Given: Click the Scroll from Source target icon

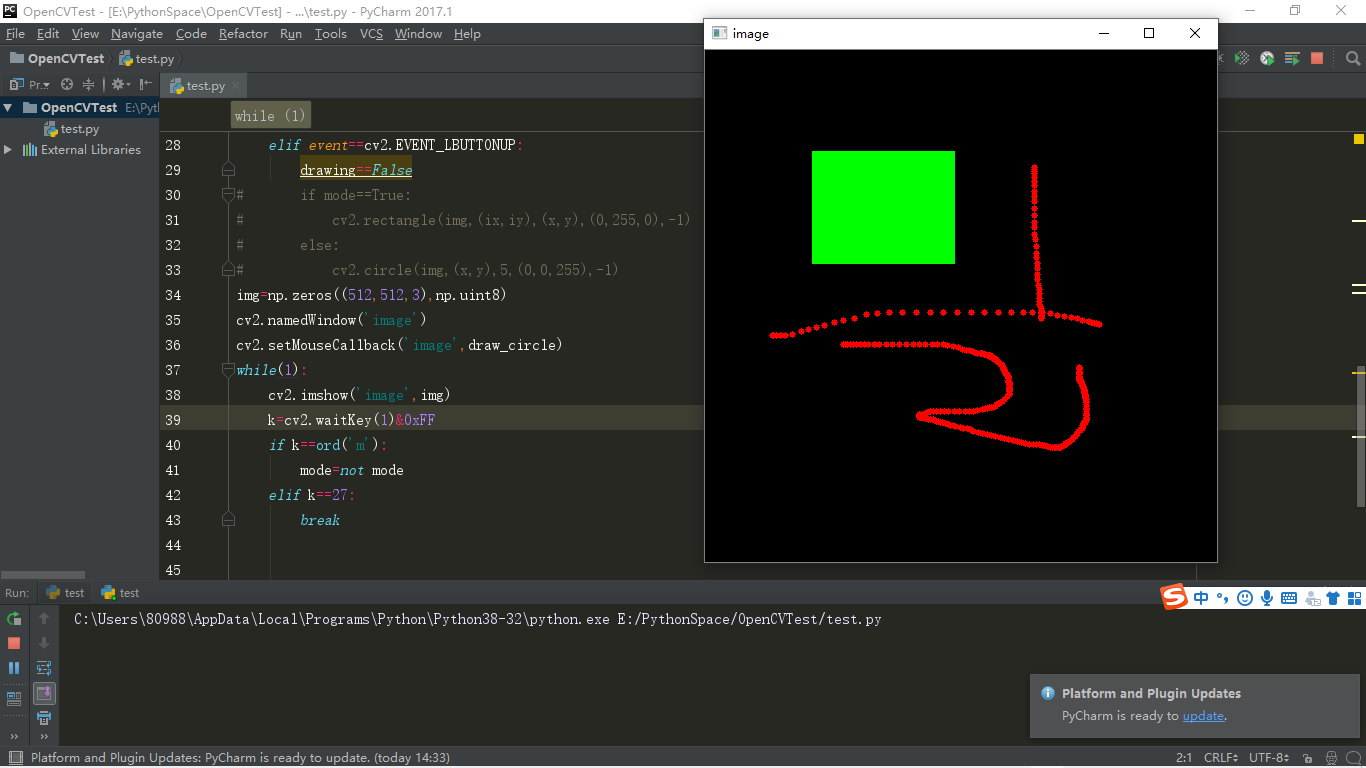Looking at the screenshot, I should click(x=67, y=85).
